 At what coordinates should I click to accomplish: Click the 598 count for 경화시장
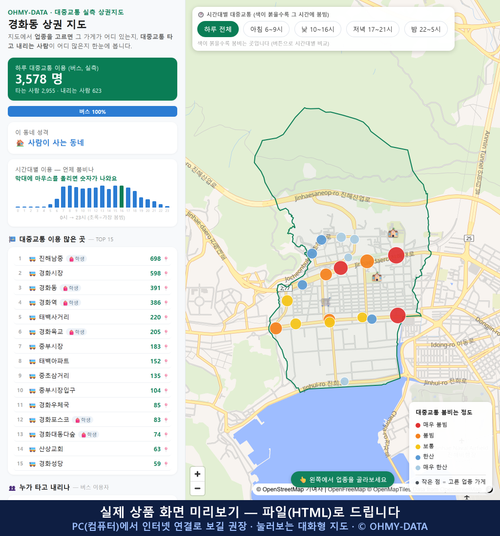(156, 273)
